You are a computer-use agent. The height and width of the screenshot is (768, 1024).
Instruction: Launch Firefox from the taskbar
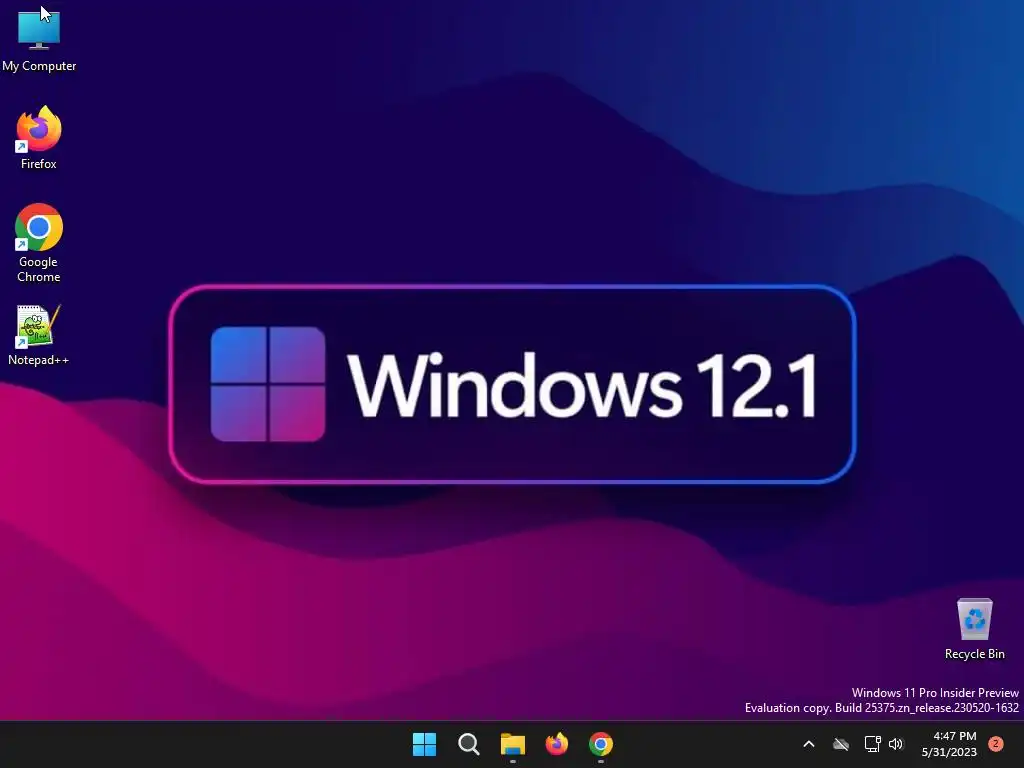(556, 744)
